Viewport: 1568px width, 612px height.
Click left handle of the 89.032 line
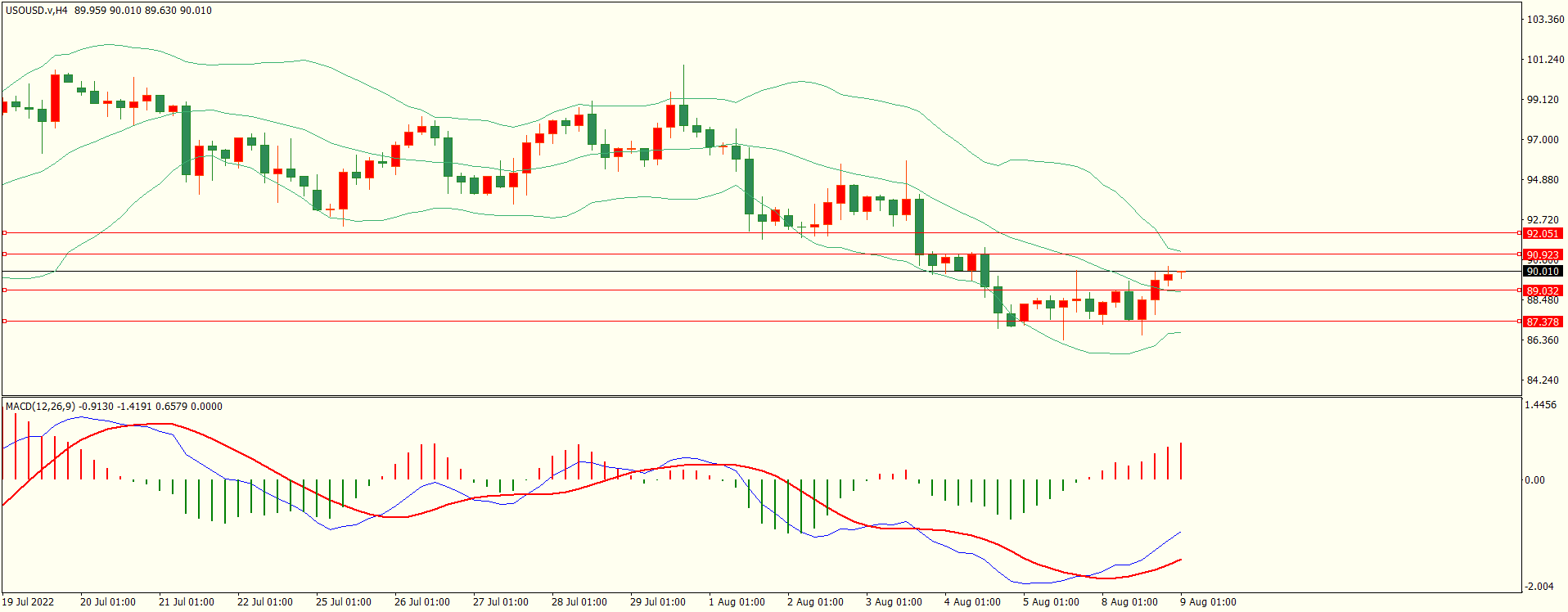tap(5, 290)
